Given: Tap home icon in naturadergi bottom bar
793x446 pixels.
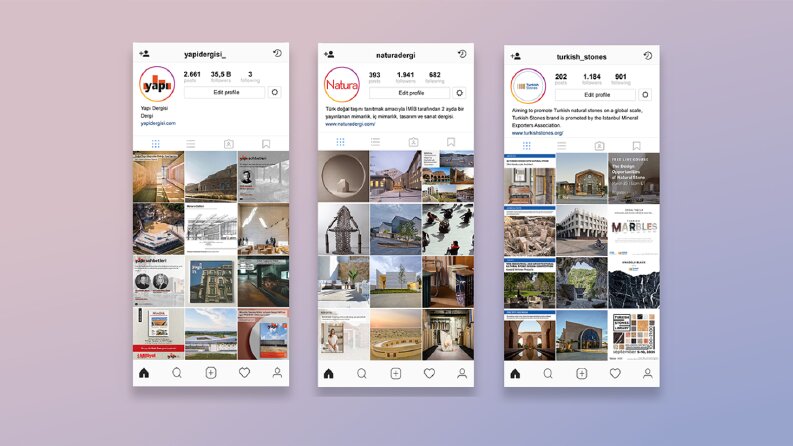Looking at the screenshot, I should pyautogui.click(x=329, y=374).
